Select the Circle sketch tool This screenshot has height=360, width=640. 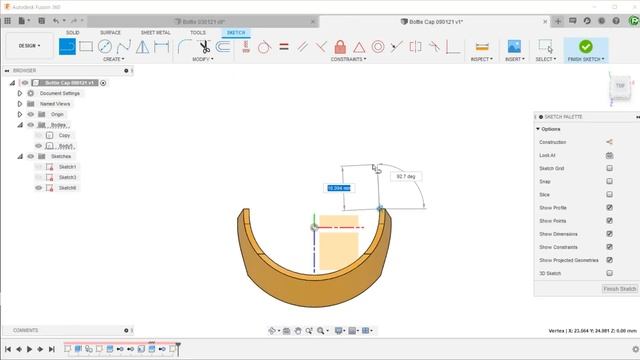pos(105,47)
